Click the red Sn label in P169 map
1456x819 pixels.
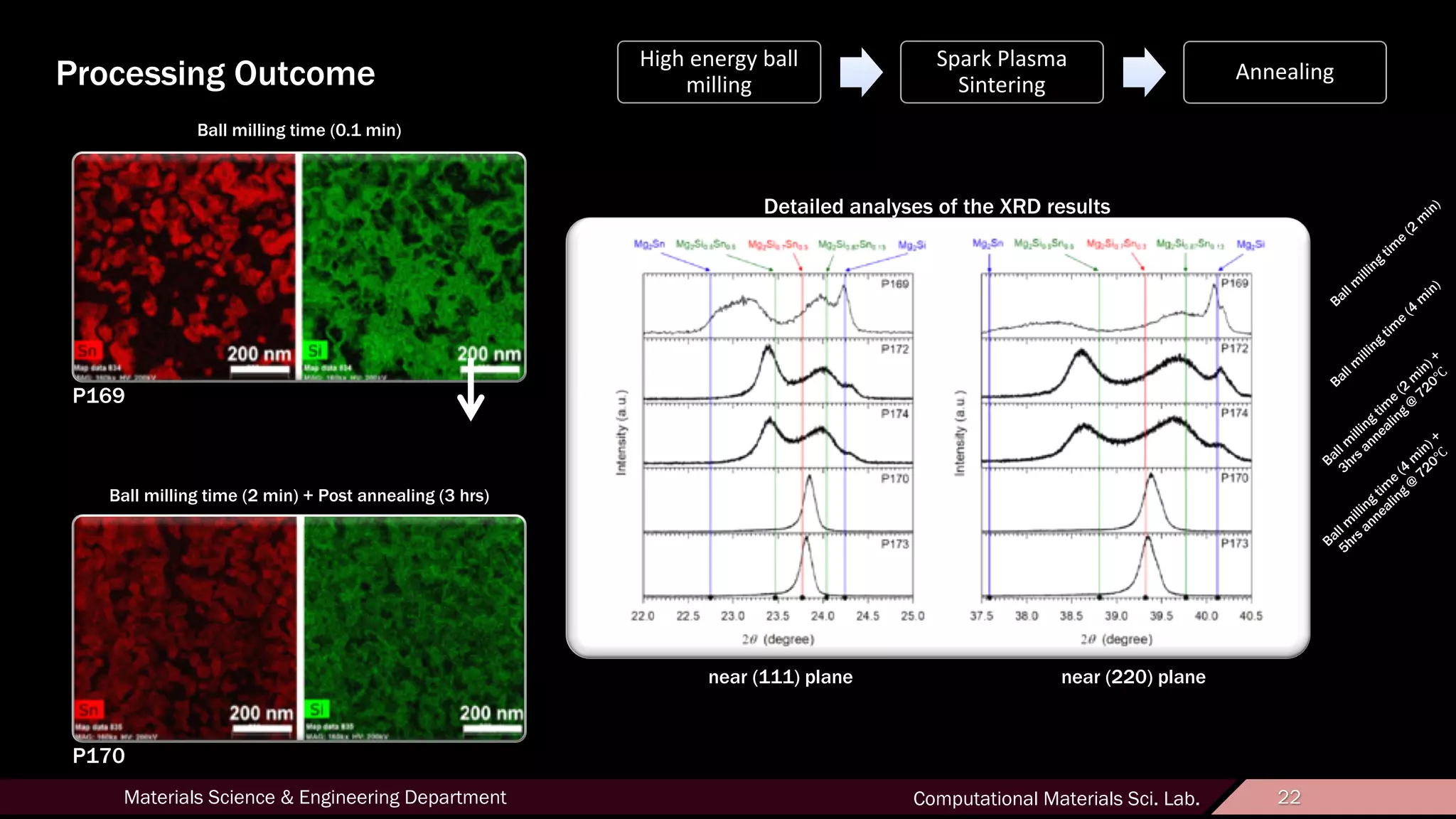(x=87, y=350)
